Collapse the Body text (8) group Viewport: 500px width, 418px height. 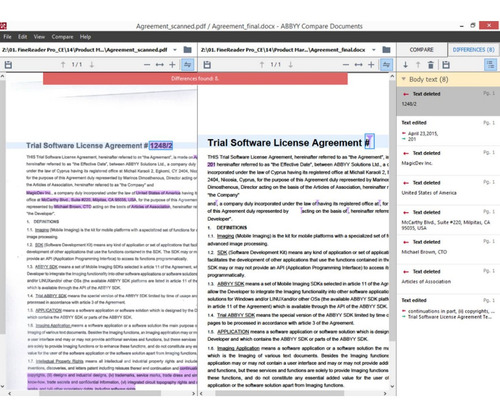404,79
